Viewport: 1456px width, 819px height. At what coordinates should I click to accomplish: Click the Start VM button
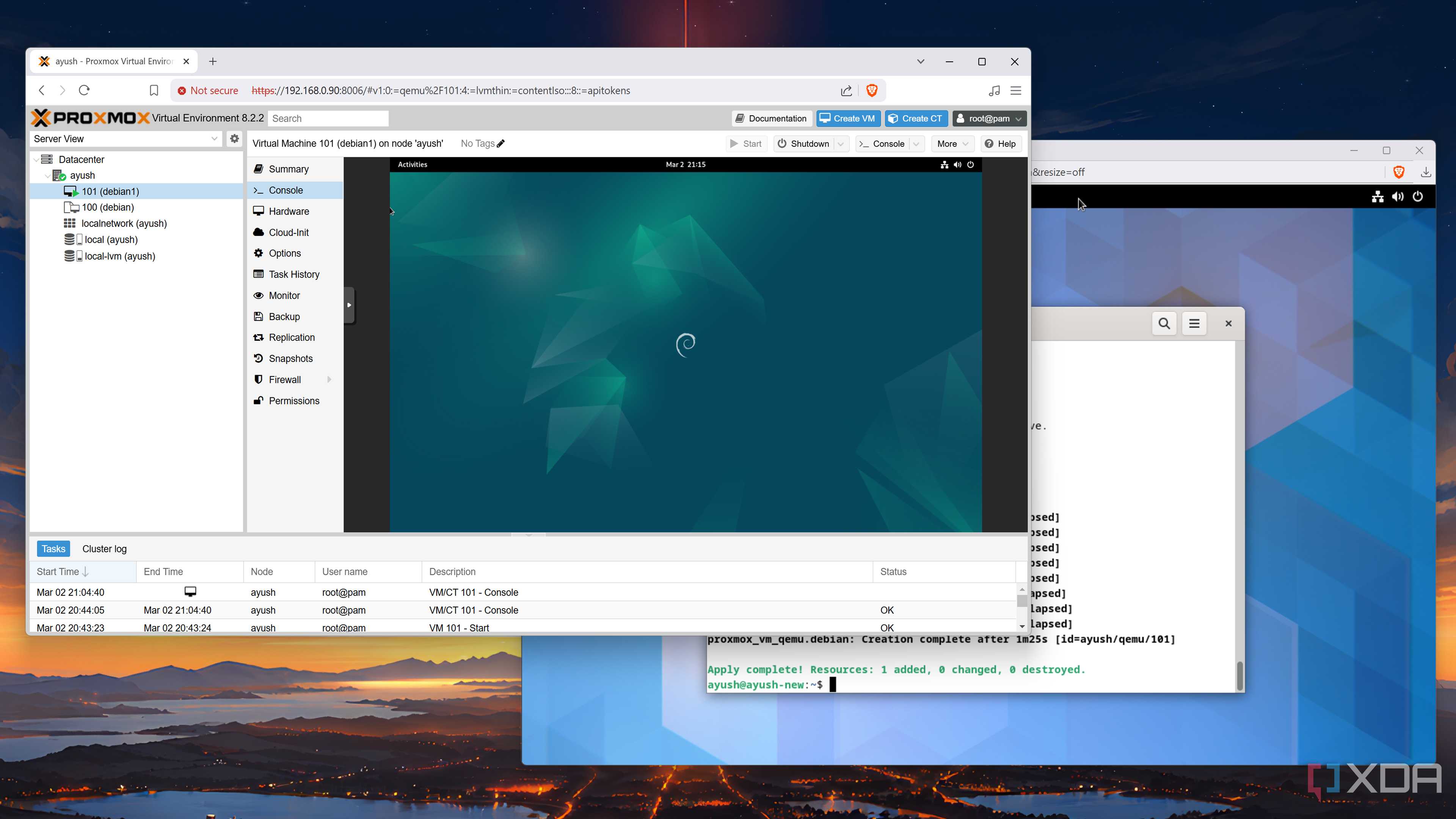[746, 144]
